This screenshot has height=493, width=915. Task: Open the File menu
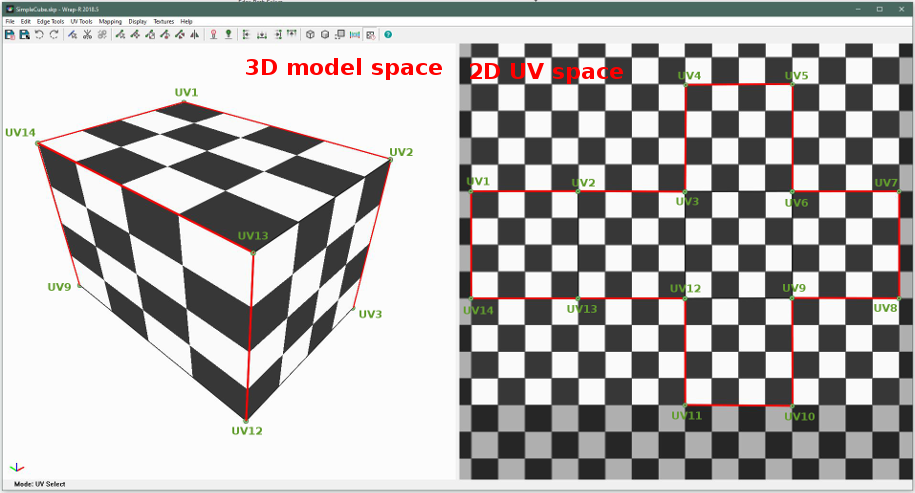pos(10,21)
